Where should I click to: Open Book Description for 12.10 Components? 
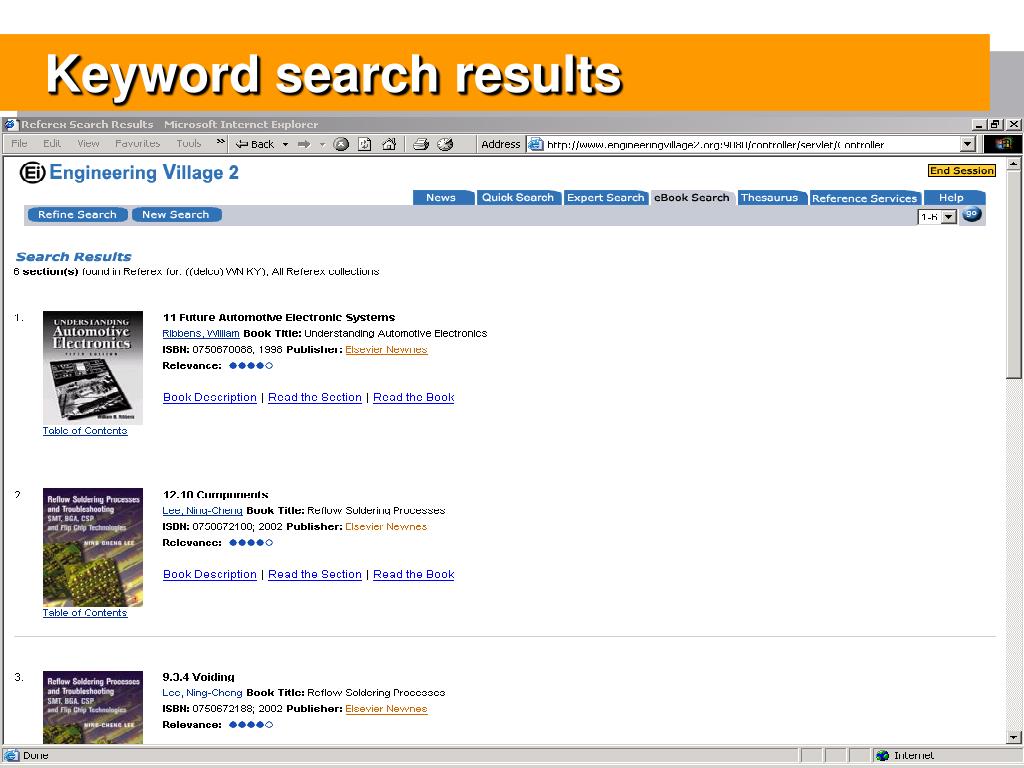pyautogui.click(x=210, y=575)
